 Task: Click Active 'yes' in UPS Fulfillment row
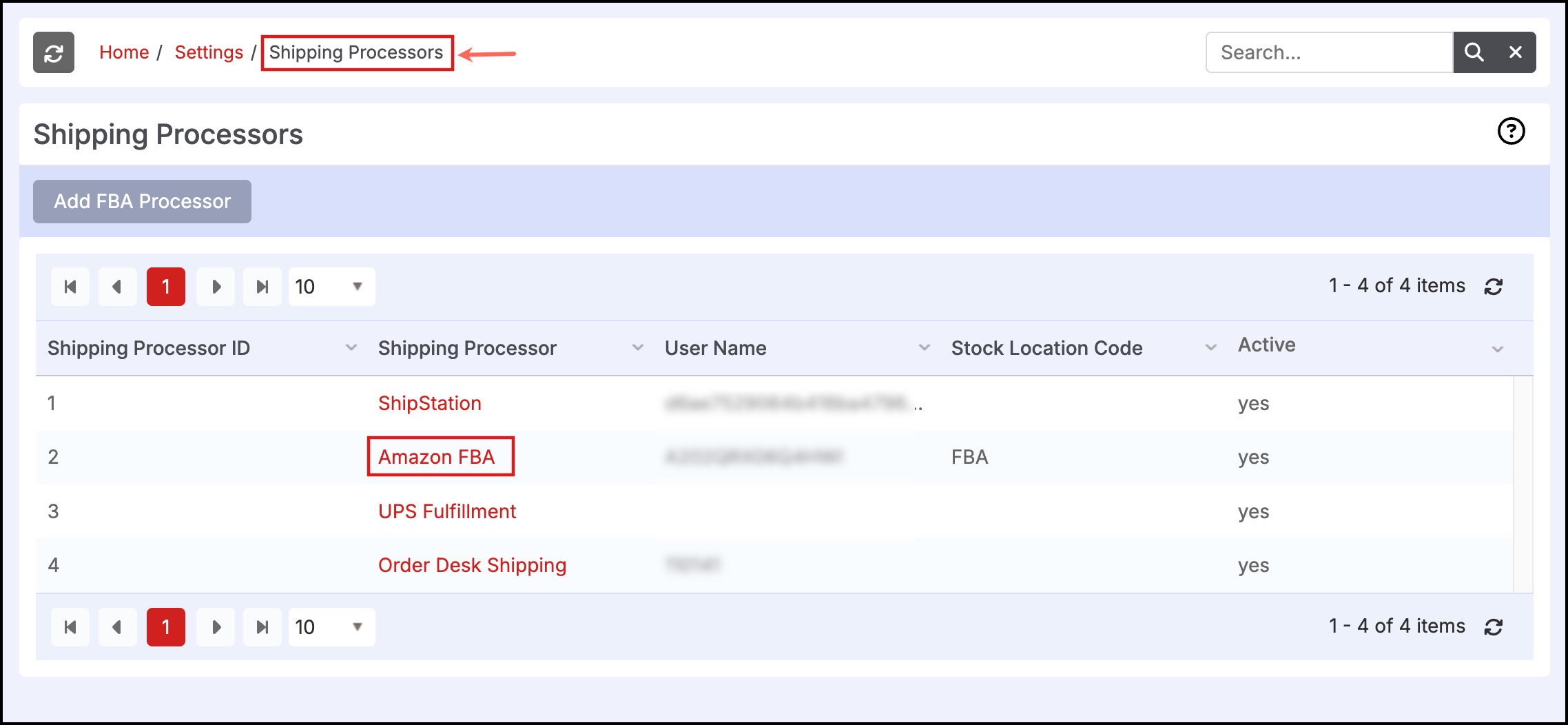click(x=1254, y=512)
